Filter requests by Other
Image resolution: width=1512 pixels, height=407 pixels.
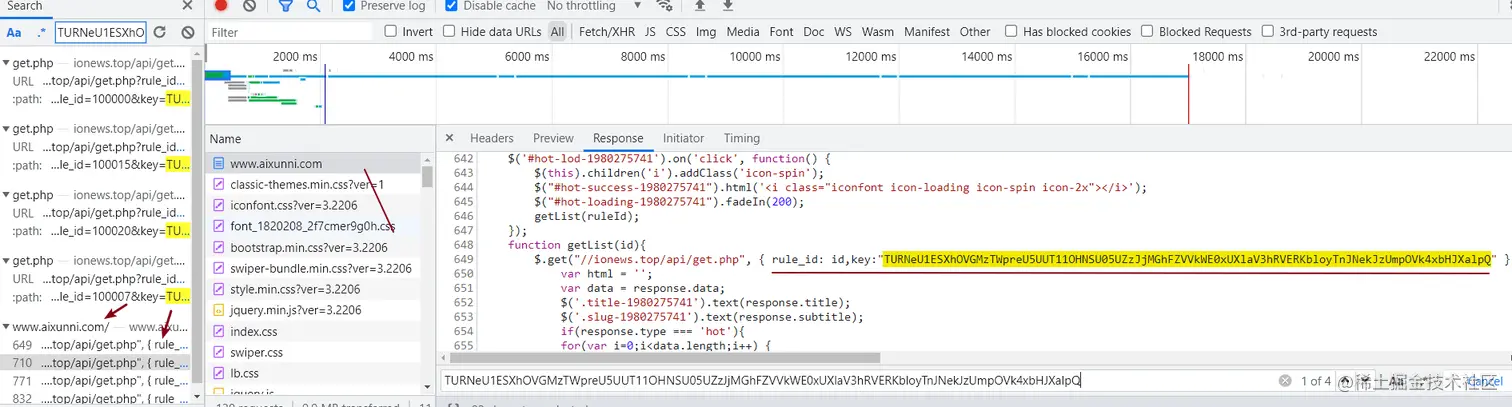point(975,32)
